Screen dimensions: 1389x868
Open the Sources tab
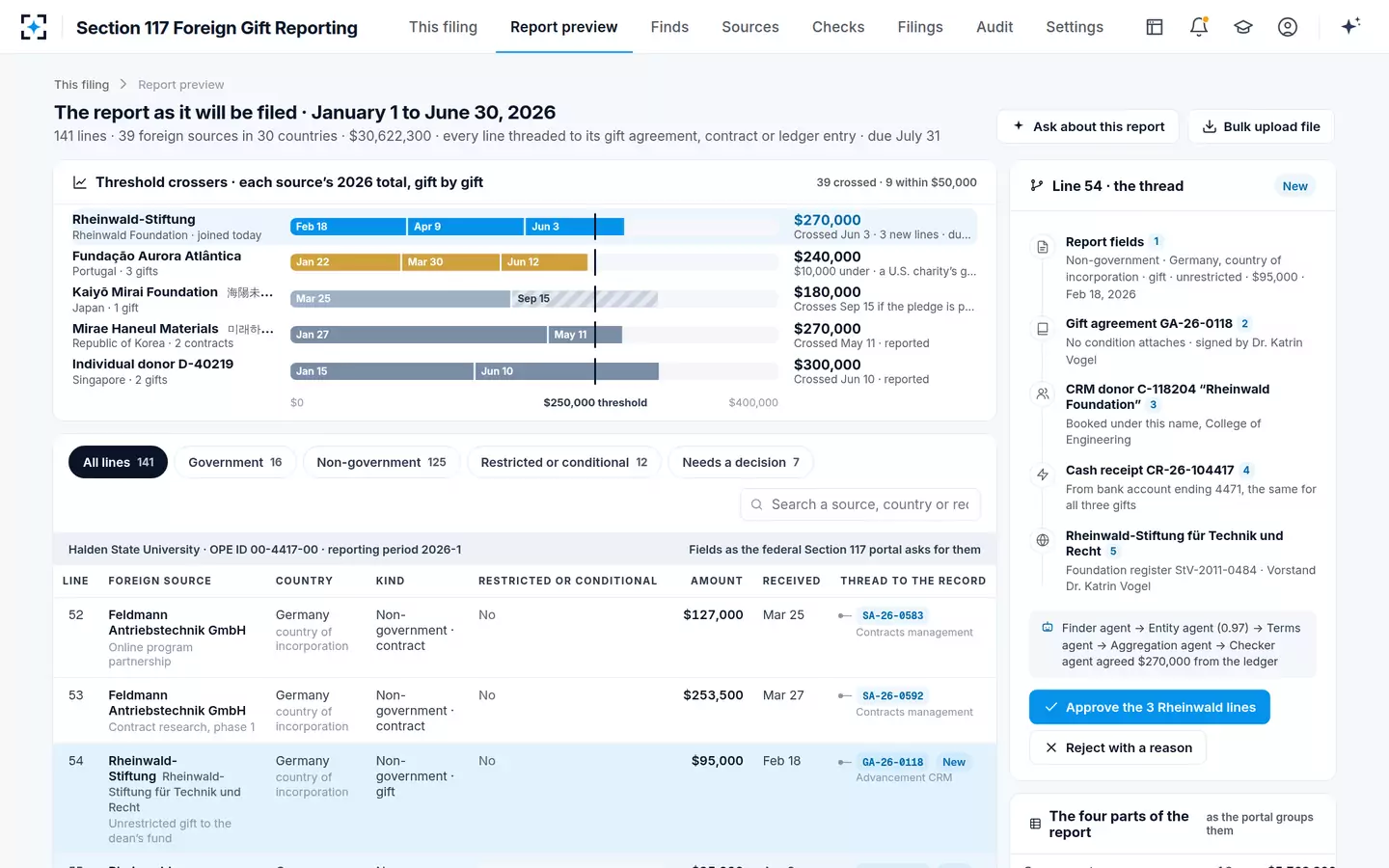point(750,27)
